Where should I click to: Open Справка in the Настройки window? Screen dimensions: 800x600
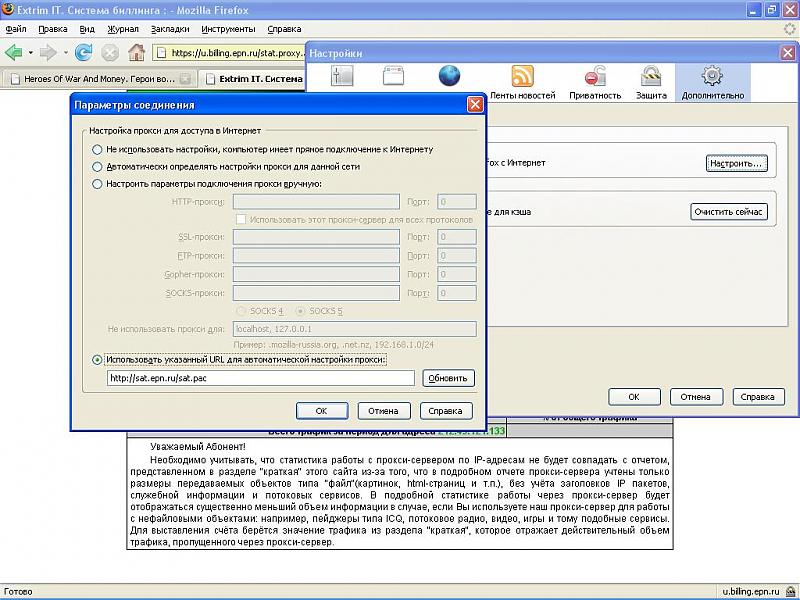[758, 397]
